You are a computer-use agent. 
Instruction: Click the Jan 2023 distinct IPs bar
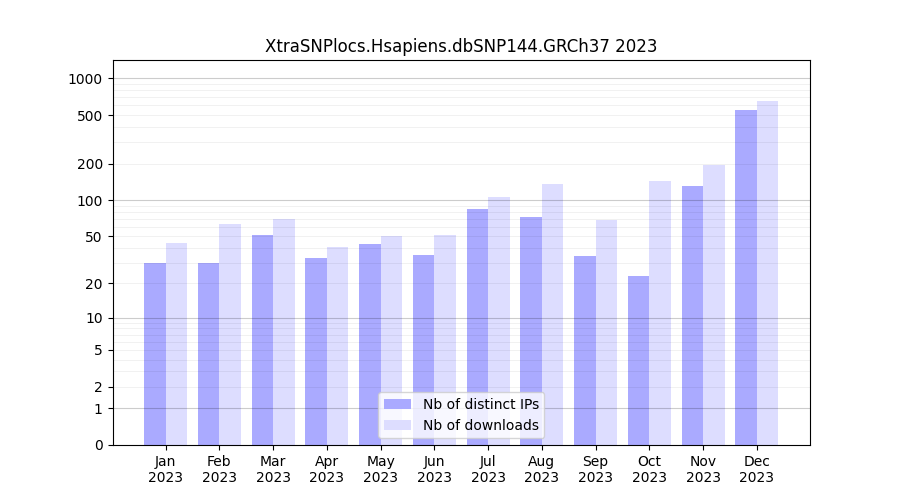(155, 354)
